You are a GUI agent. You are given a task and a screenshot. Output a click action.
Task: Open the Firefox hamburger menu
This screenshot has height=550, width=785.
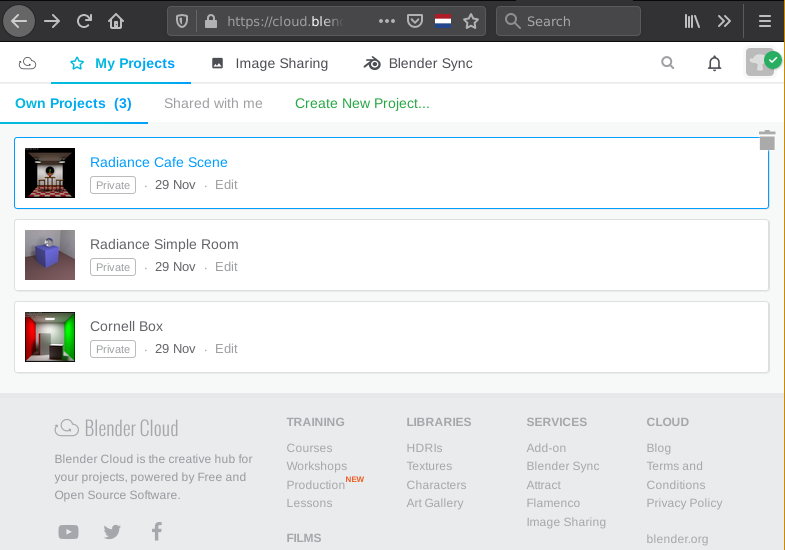point(764,21)
